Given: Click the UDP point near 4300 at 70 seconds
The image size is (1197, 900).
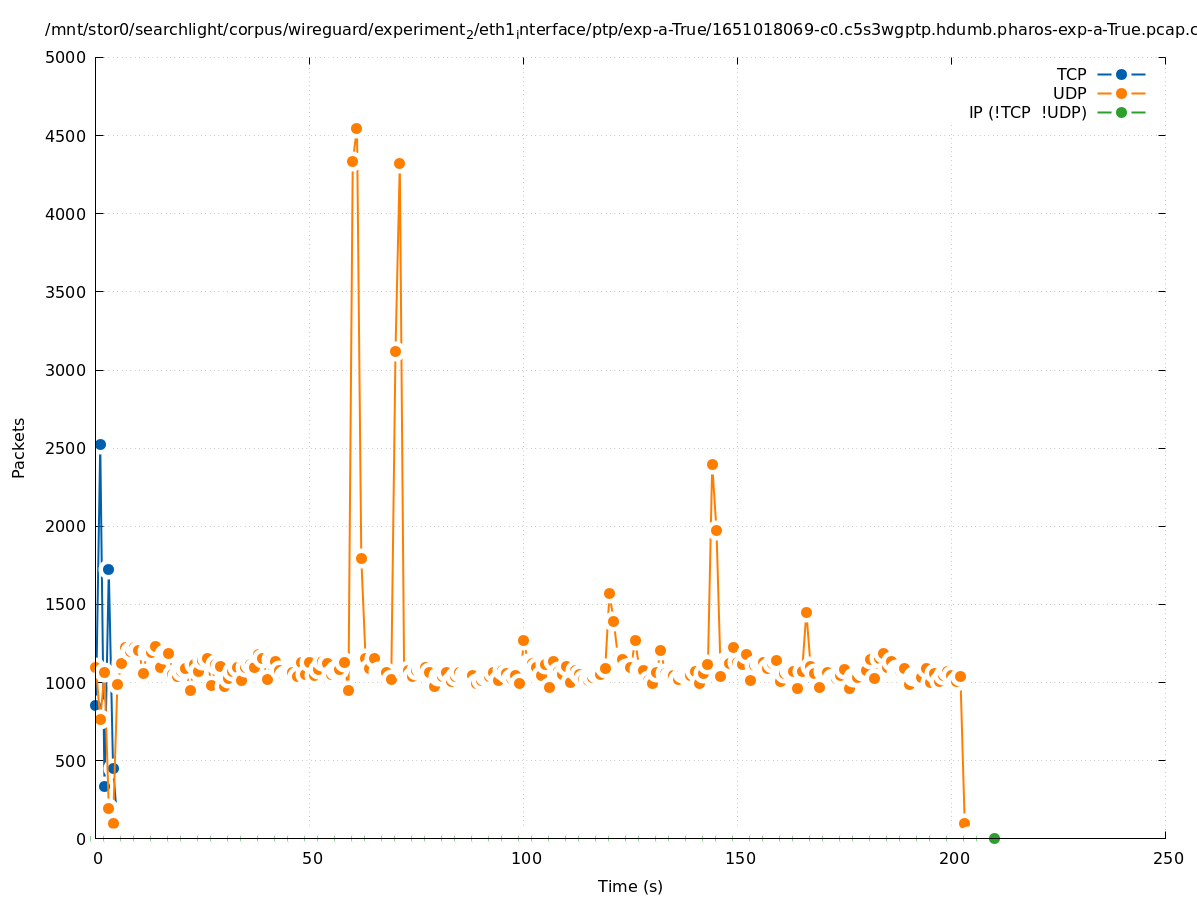Looking at the screenshot, I should [399, 163].
